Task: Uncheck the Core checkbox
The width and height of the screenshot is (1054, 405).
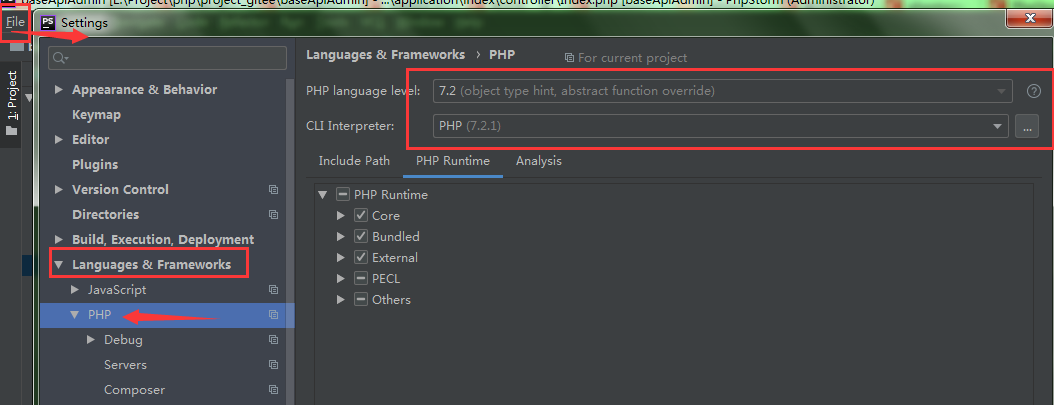Action: [361, 216]
